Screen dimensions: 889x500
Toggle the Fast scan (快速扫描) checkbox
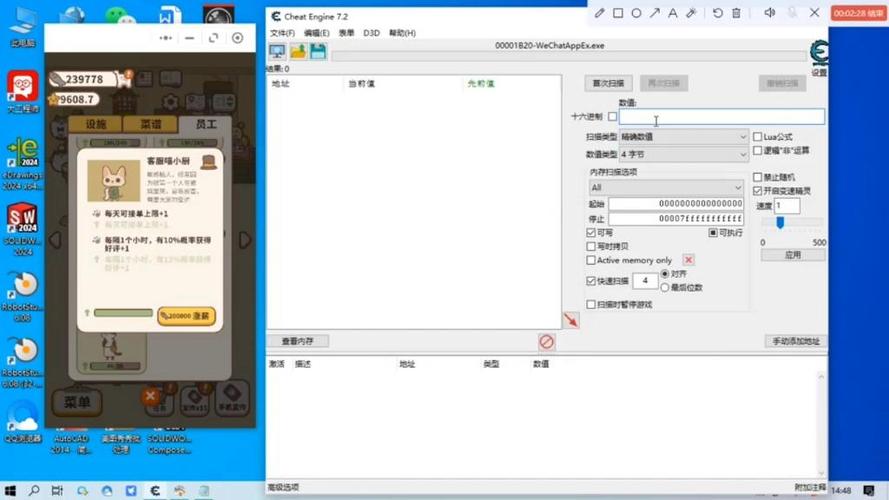pyautogui.click(x=591, y=281)
